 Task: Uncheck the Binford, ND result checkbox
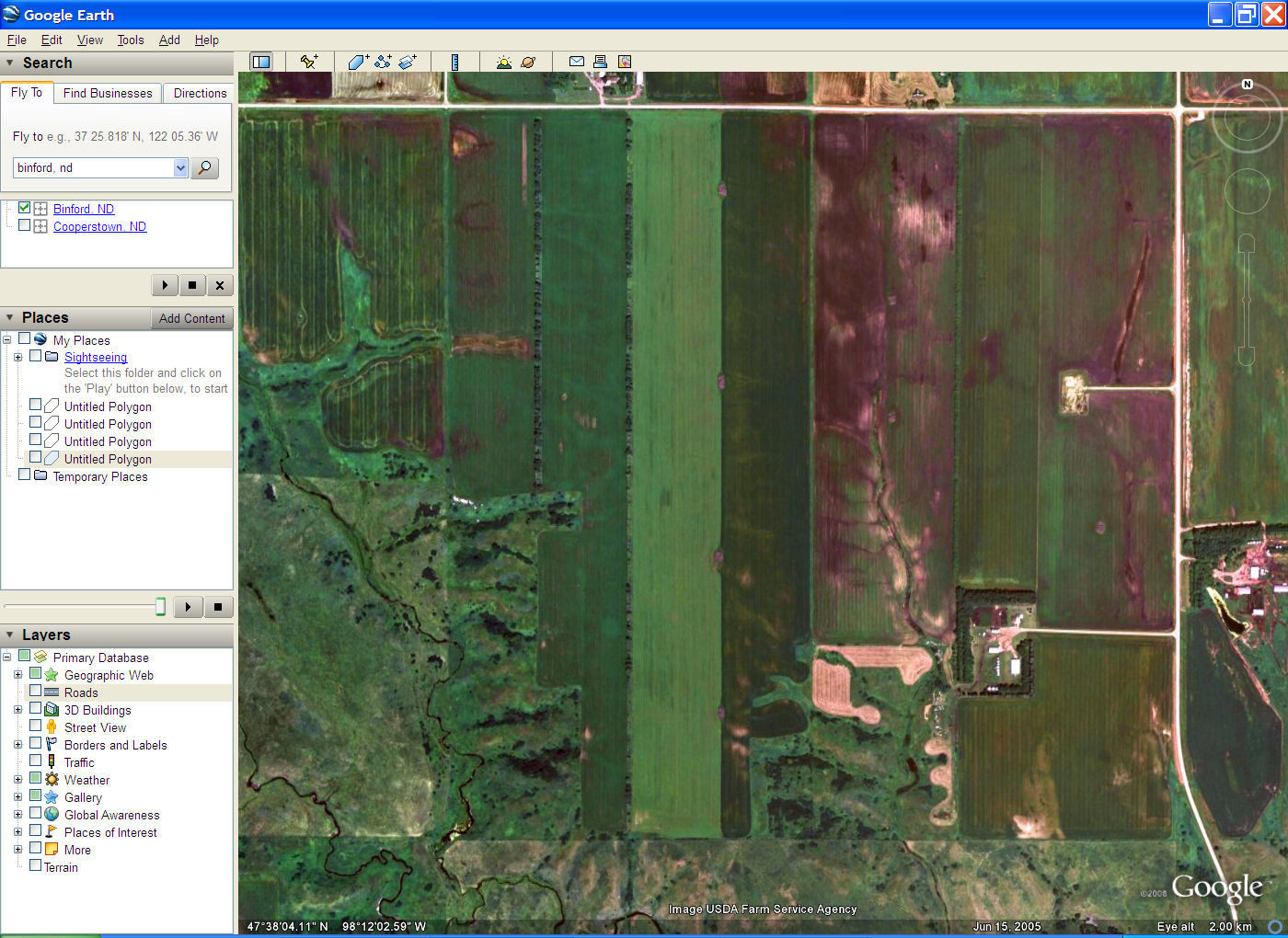[x=25, y=208]
